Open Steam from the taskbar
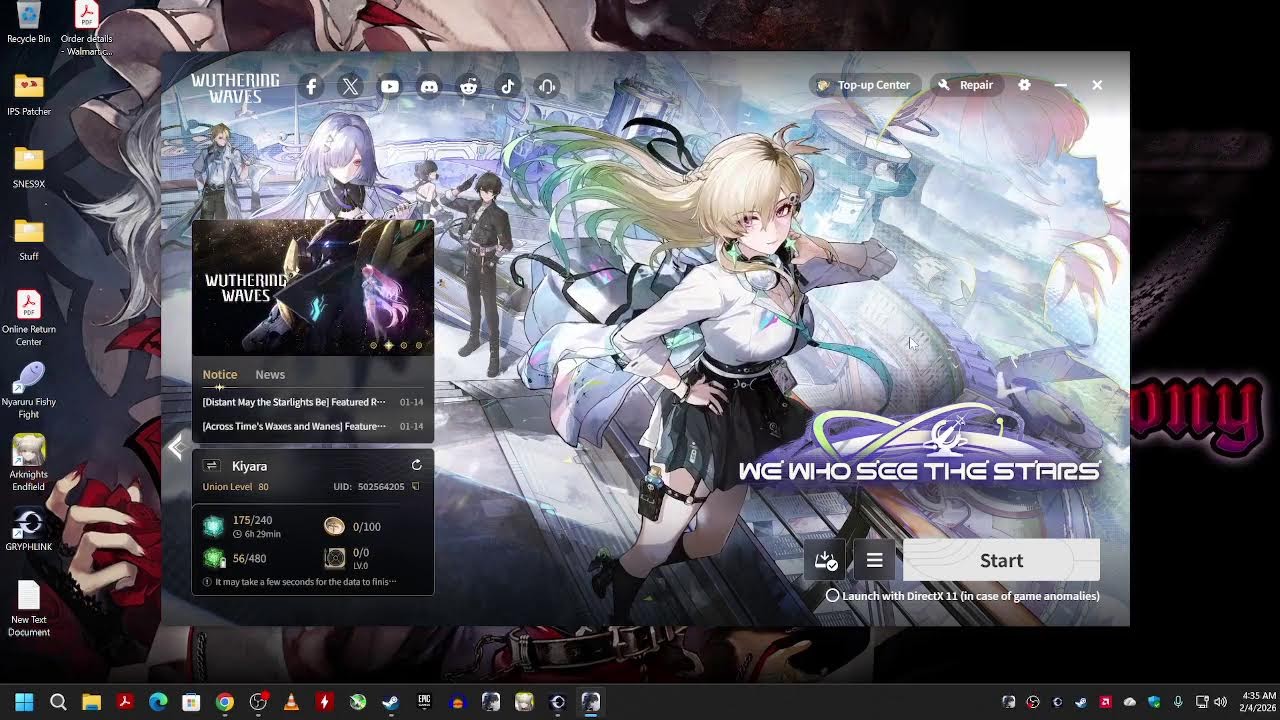This screenshot has width=1280, height=720. tap(391, 702)
